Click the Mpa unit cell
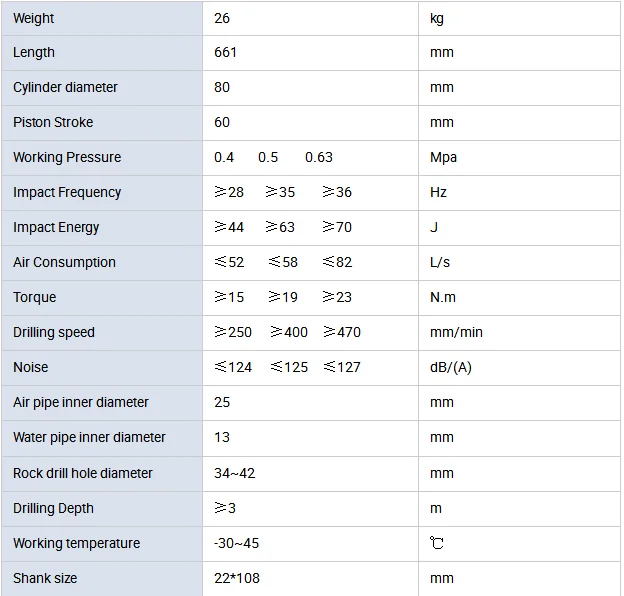This screenshot has height=596, width=624. [x=442, y=157]
